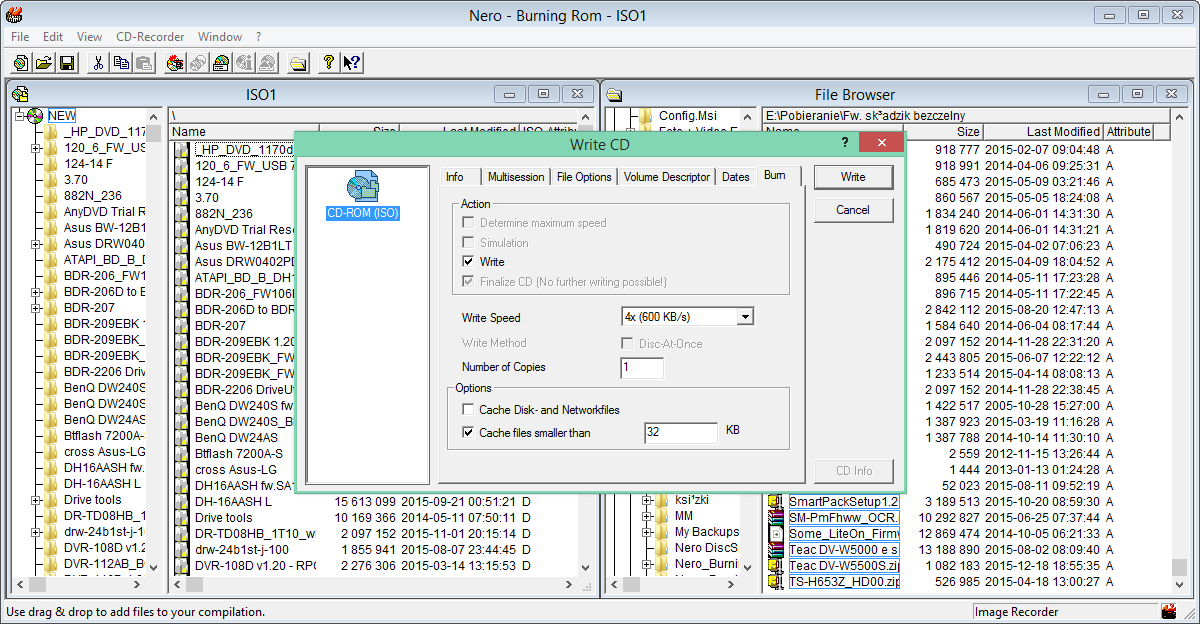
Task: Open the CD-Recorder menu
Action: [x=150, y=37]
